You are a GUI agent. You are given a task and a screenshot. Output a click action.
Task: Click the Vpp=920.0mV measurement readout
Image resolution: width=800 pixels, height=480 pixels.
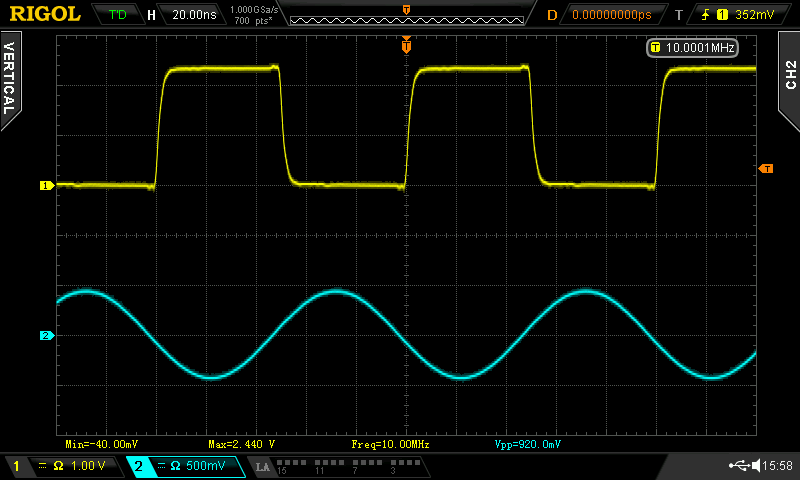(528, 443)
